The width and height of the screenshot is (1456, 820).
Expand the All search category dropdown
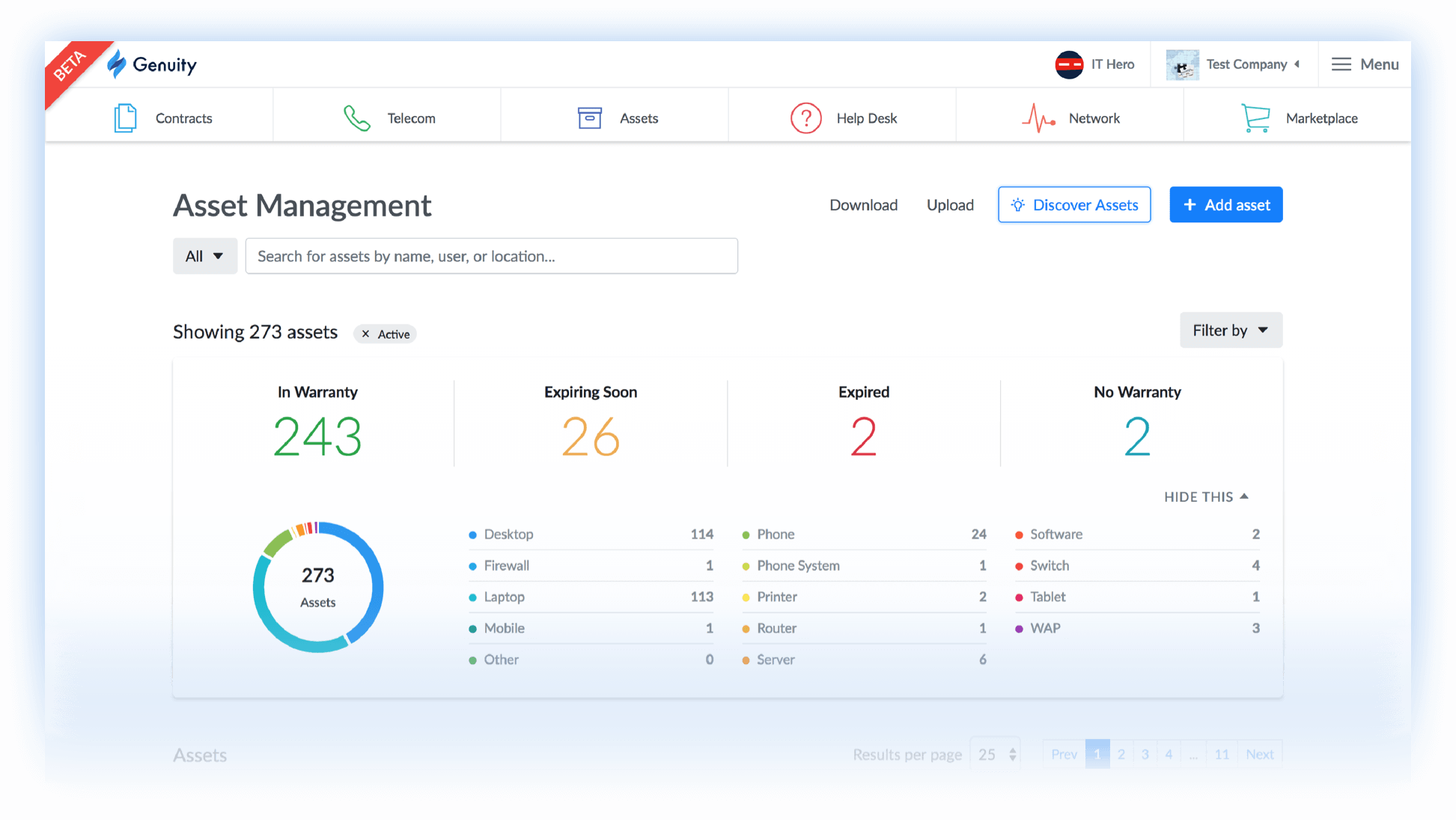[x=205, y=255]
